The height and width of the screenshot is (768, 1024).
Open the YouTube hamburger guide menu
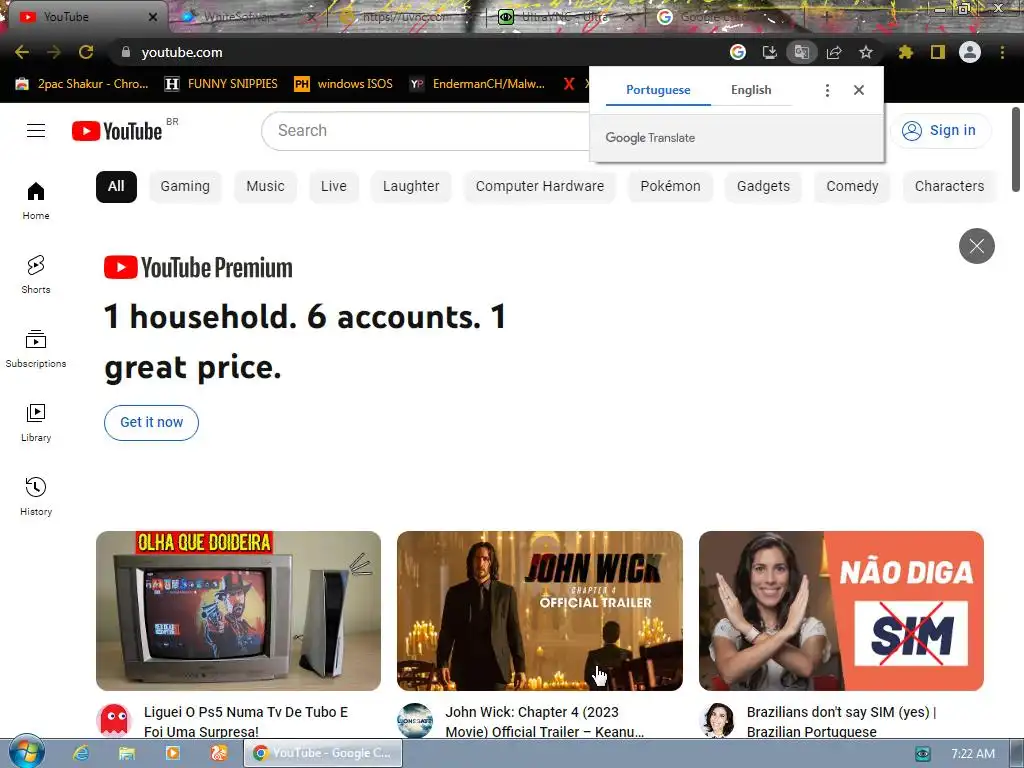tap(36, 131)
